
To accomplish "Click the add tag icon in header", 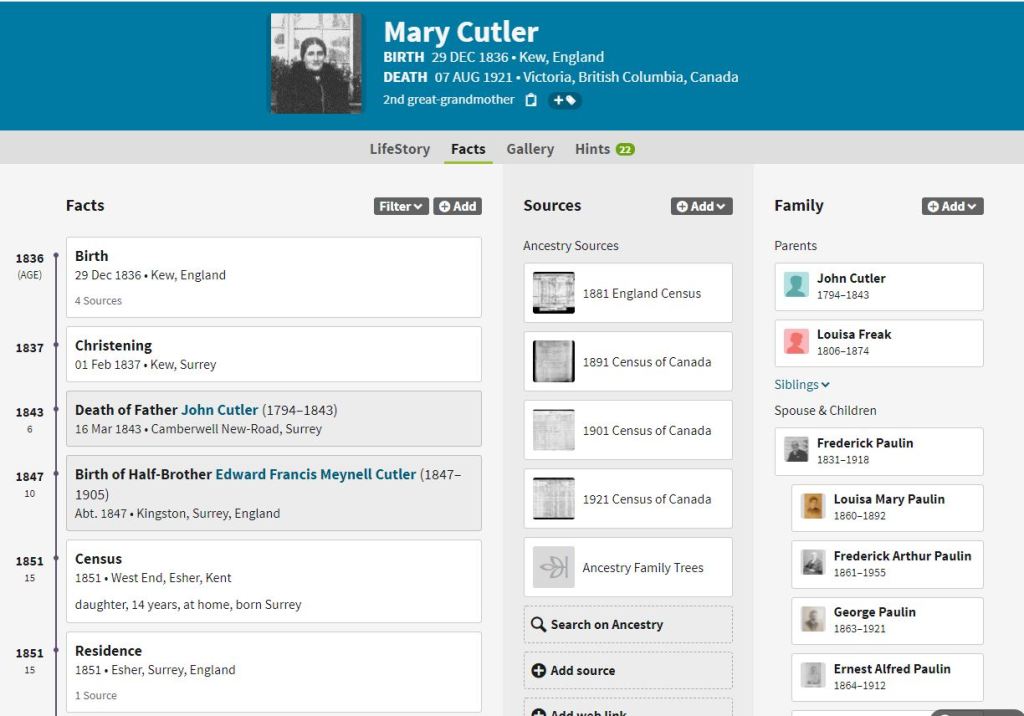I will (564, 100).
